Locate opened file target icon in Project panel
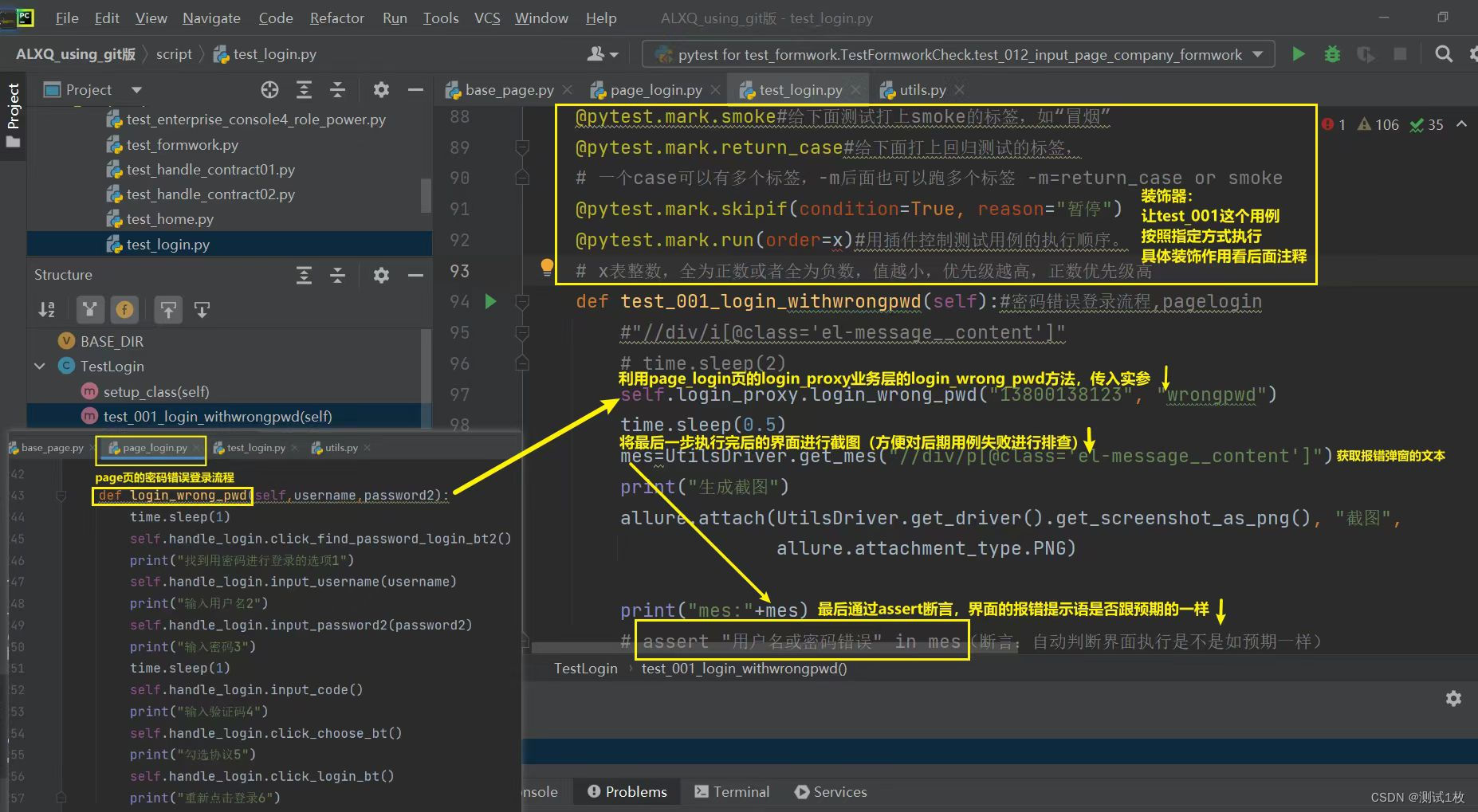This screenshot has height=812, width=1478. click(269, 90)
